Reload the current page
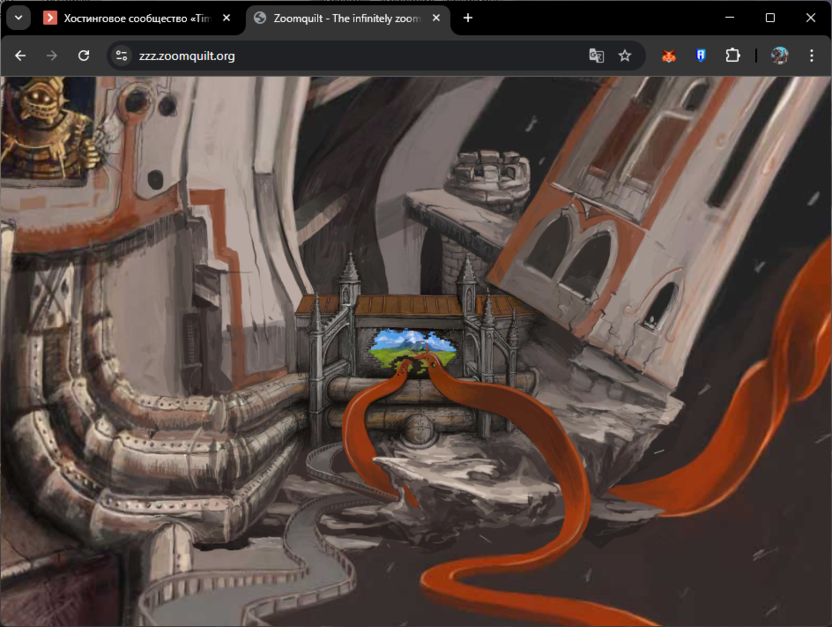This screenshot has height=627, width=832. tap(83, 56)
